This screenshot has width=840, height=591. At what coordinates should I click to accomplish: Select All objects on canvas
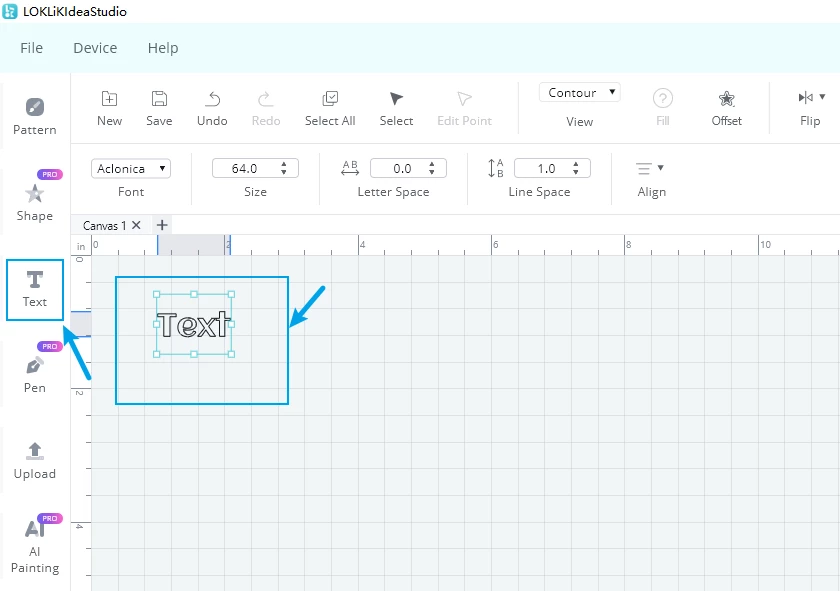330,109
